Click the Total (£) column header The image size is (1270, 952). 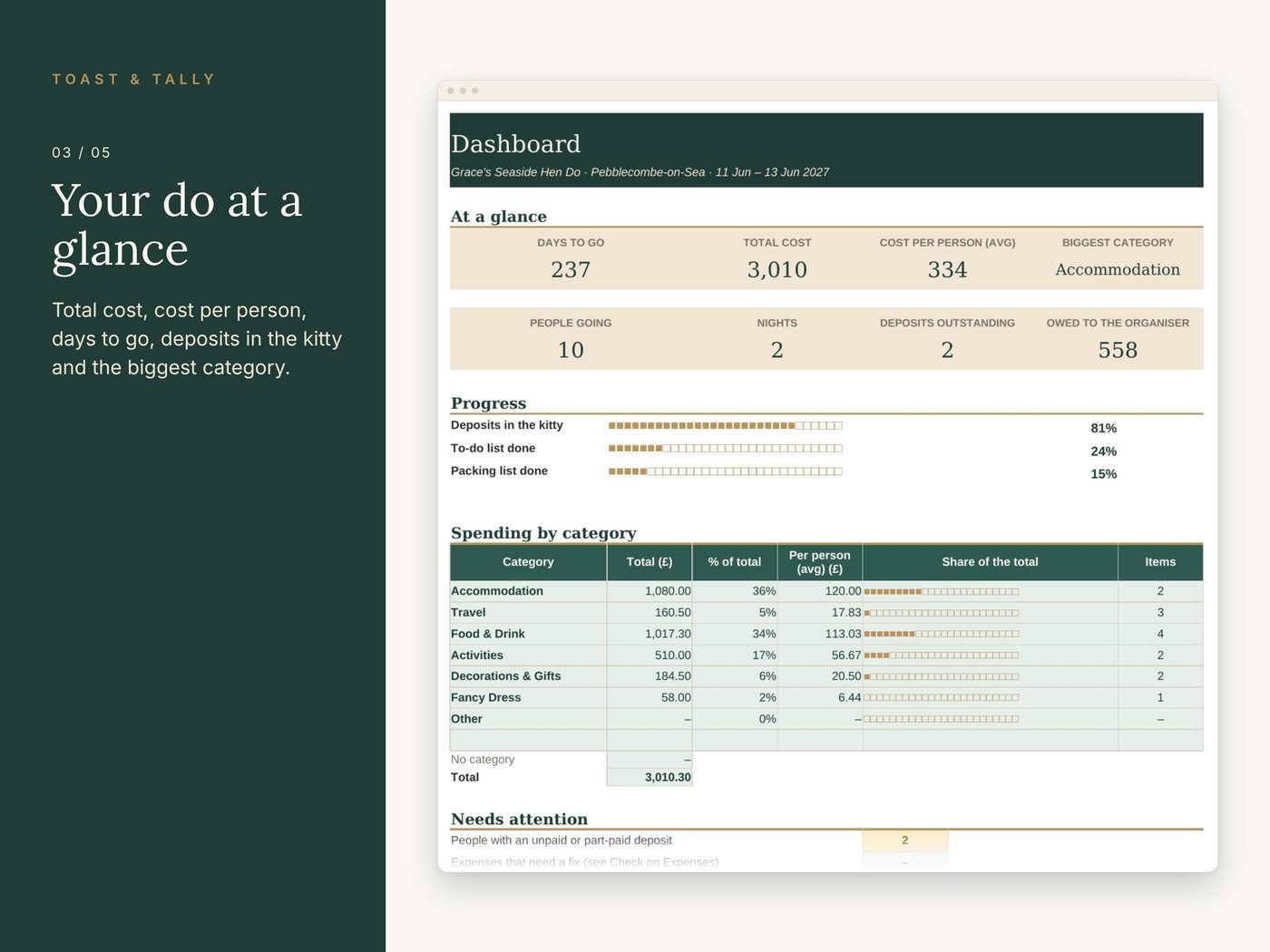pos(650,562)
